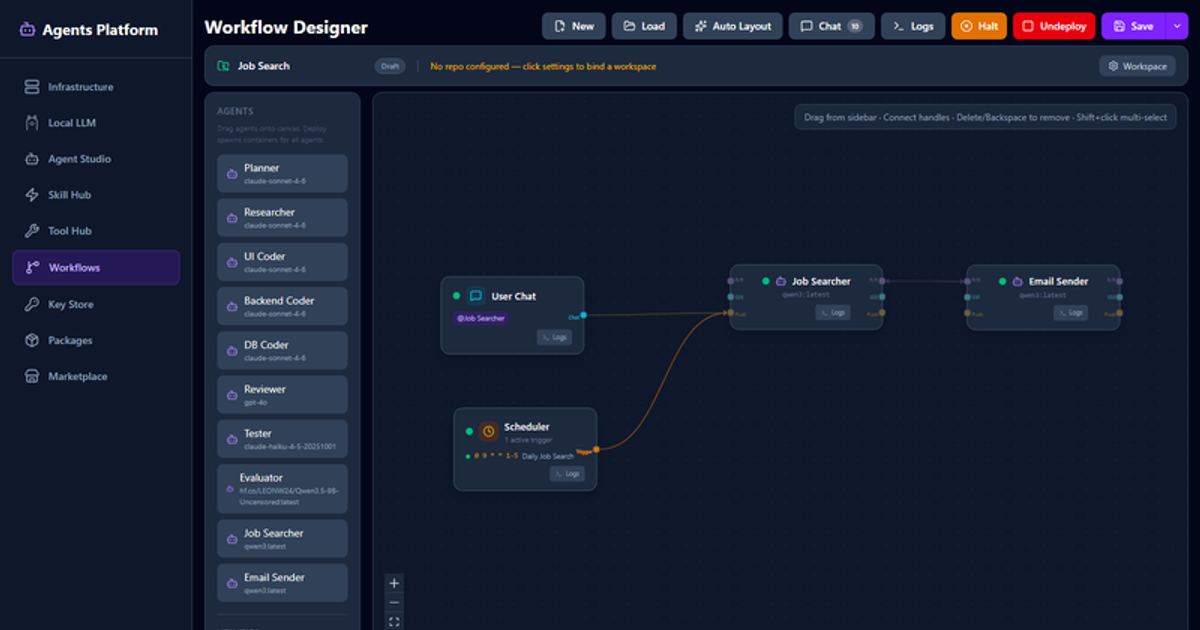Click the Job Searcher sidebar agent icon
The image size is (1200, 630).
pos(232,538)
